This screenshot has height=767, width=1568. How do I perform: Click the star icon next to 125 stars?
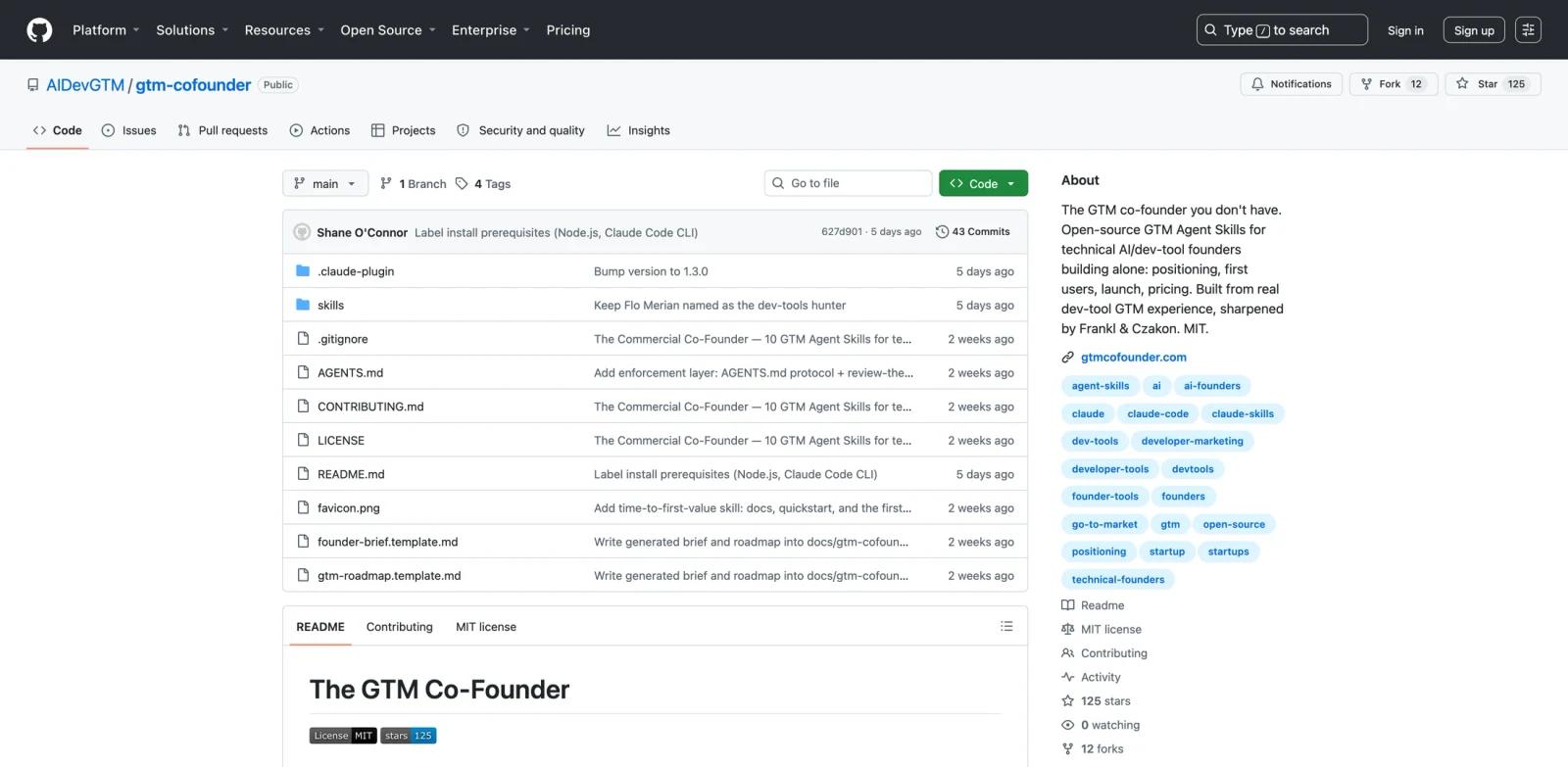point(1068,701)
